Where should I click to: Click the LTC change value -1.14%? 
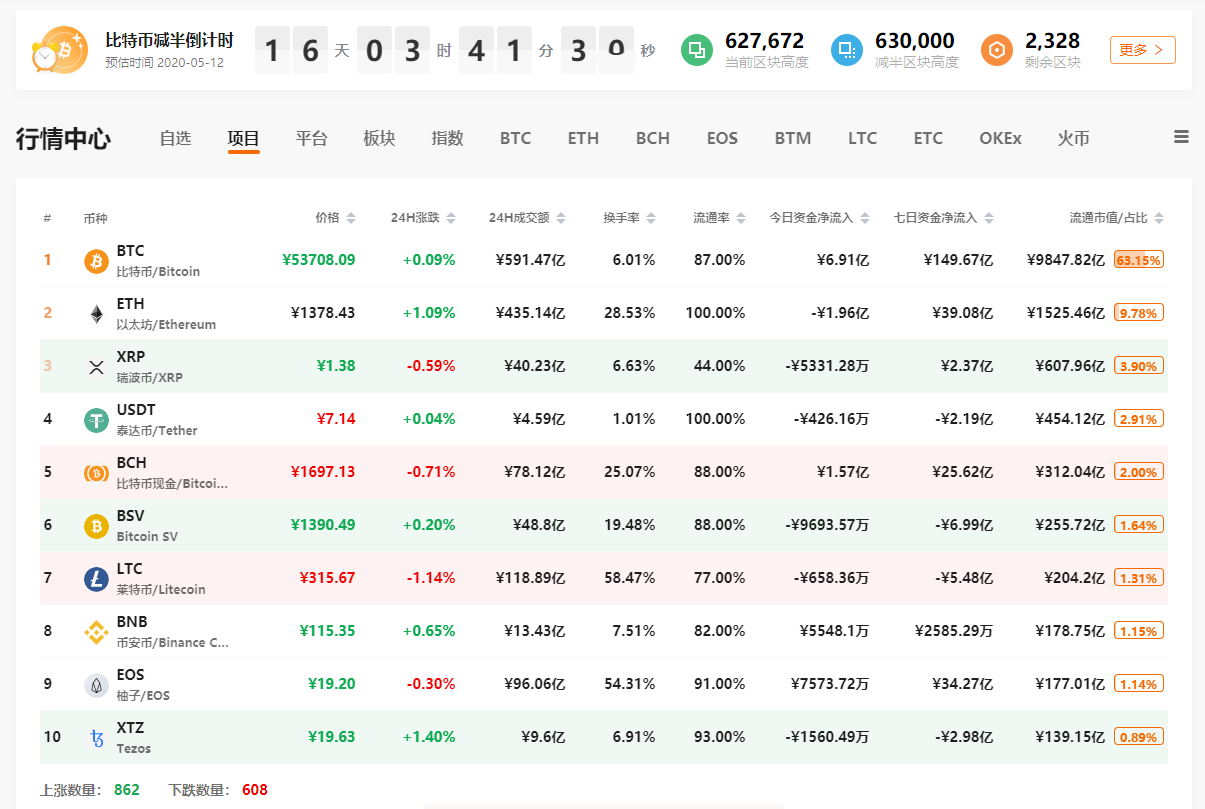point(431,578)
